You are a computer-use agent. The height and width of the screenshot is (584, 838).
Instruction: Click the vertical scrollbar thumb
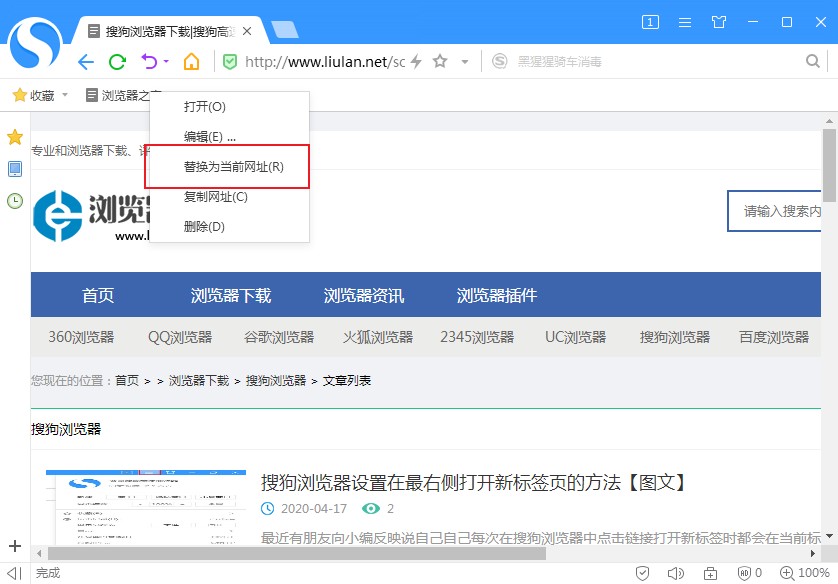coord(829,165)
